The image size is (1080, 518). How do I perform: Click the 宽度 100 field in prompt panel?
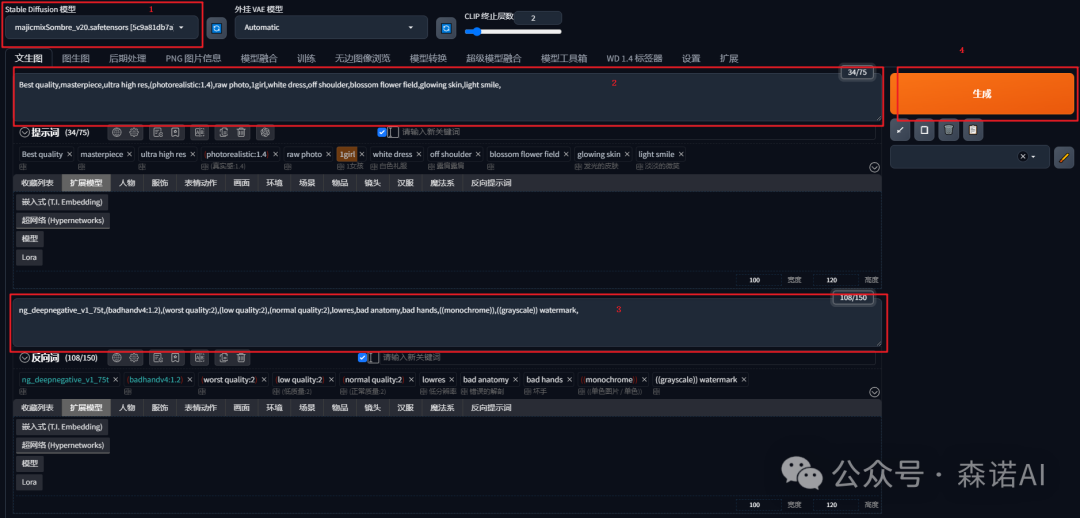tap(758, 280)
